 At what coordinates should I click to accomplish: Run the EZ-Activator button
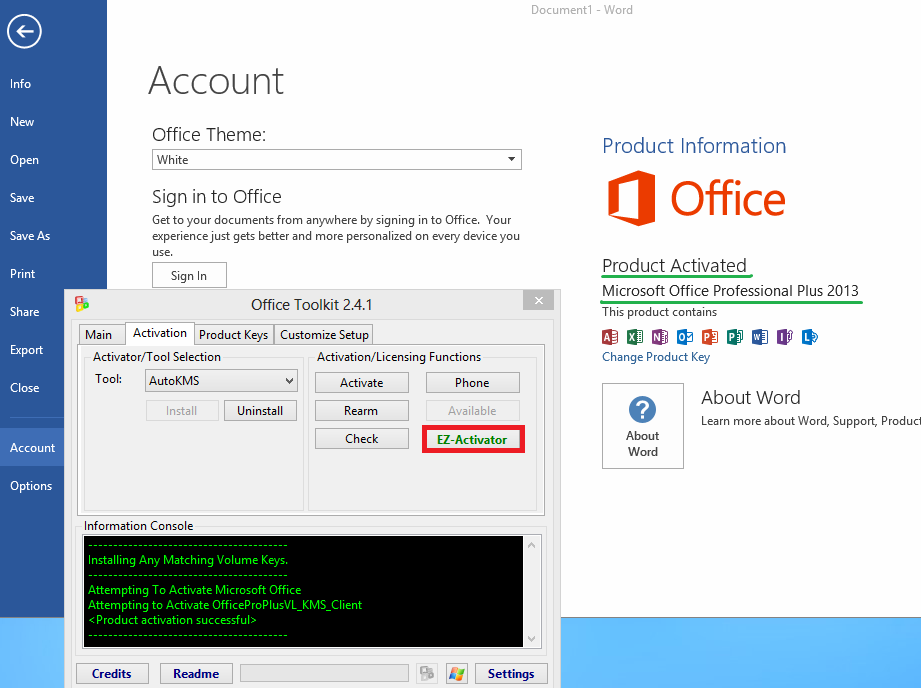[x=472, y=439]
